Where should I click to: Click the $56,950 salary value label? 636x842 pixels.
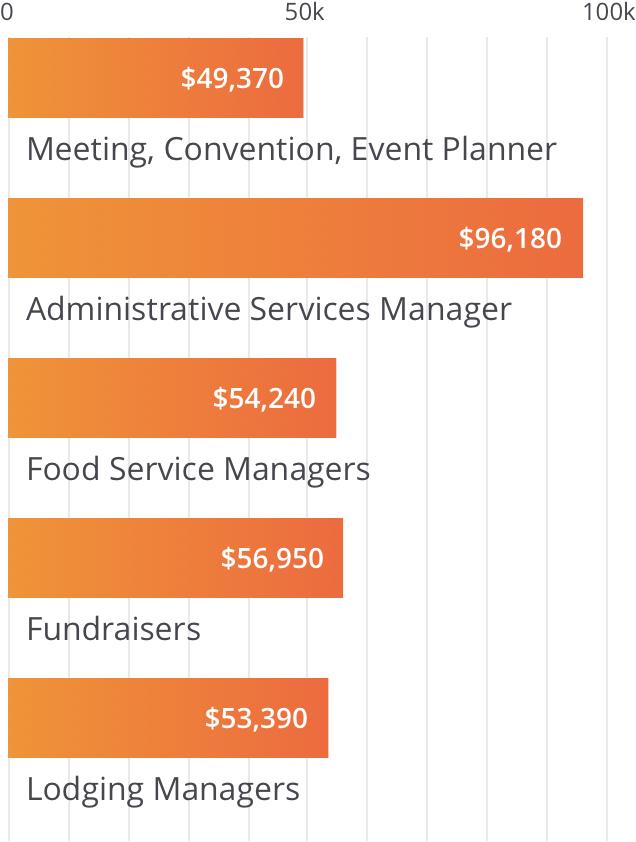(272, 557)
